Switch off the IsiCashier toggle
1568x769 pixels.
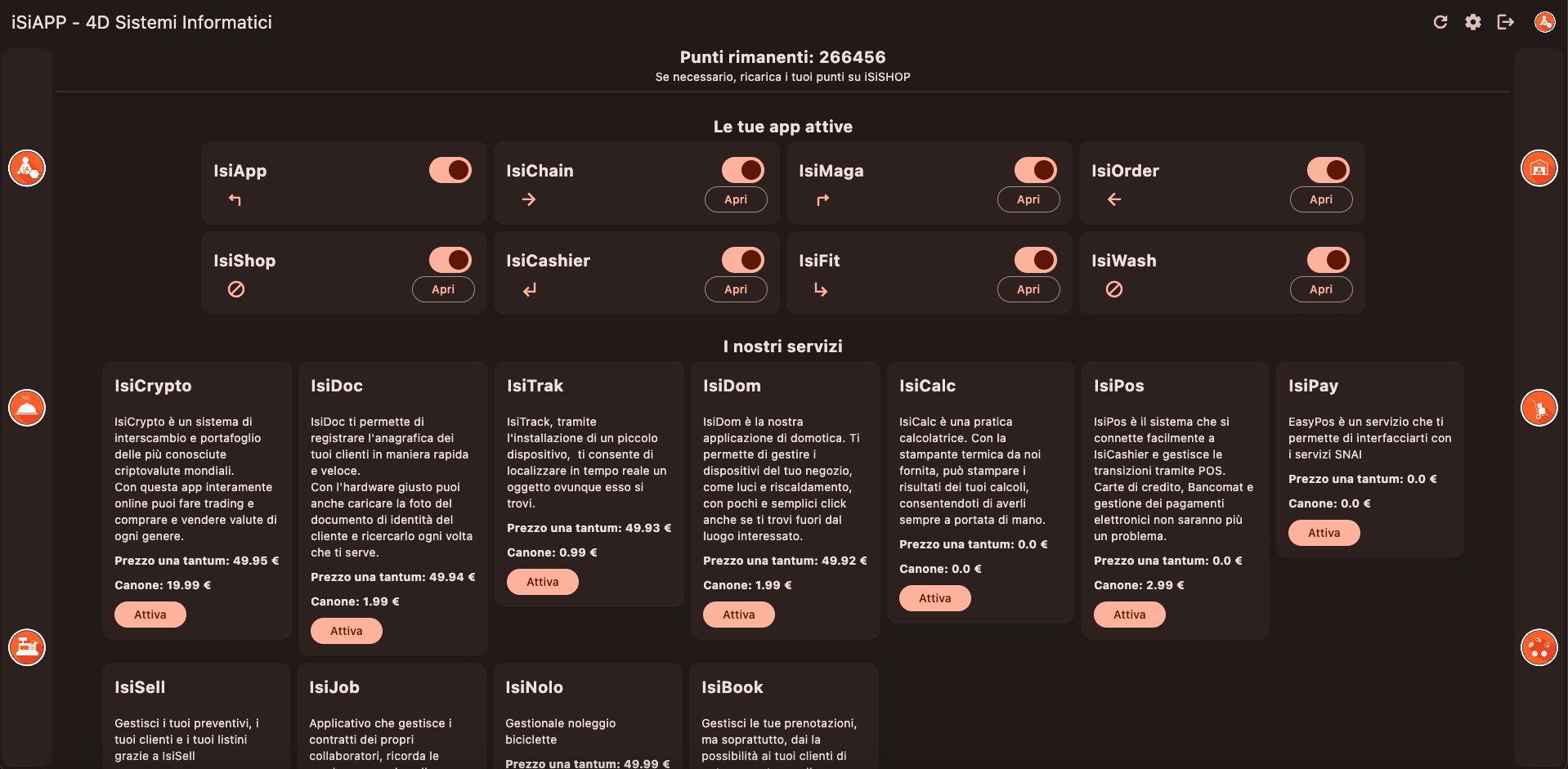pyautogui.click(x=742, y=260)
